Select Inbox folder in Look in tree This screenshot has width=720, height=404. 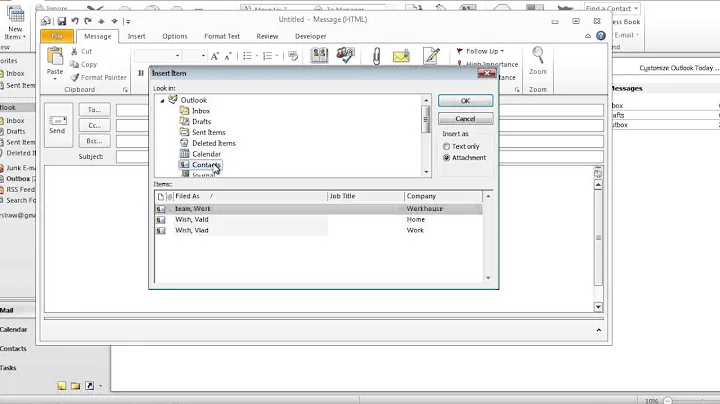pos(201,111)
